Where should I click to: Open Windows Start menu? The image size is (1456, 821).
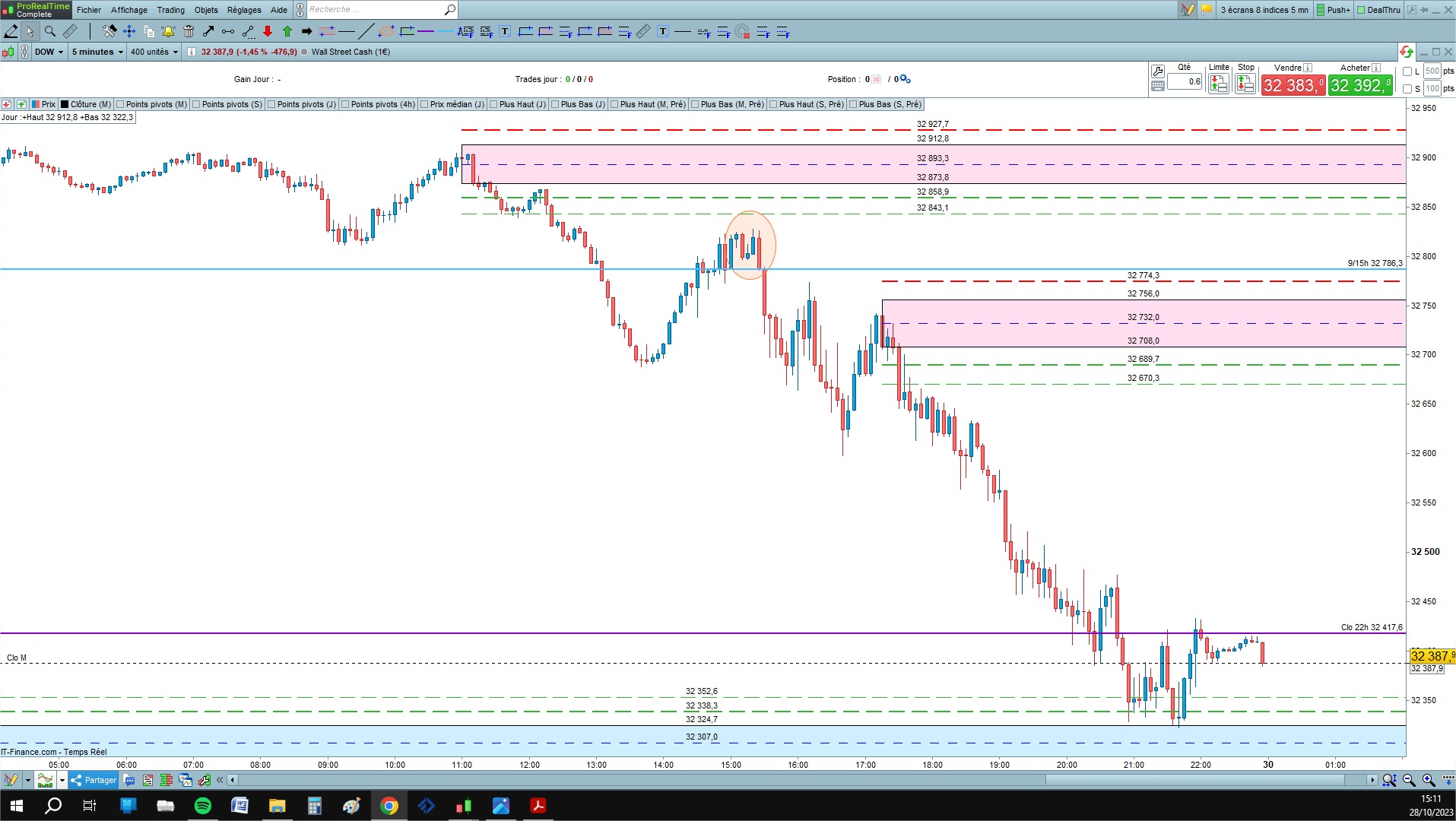click(17, 806)
